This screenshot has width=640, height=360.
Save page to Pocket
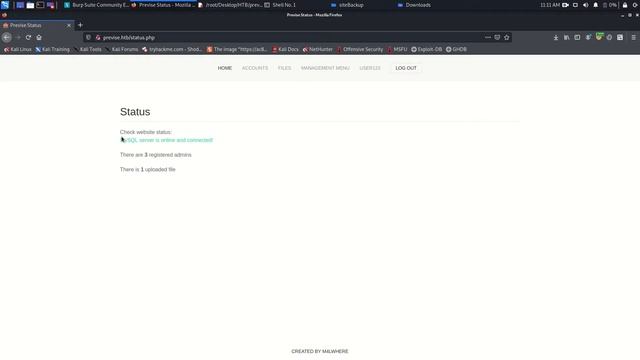tap(497, 37)
